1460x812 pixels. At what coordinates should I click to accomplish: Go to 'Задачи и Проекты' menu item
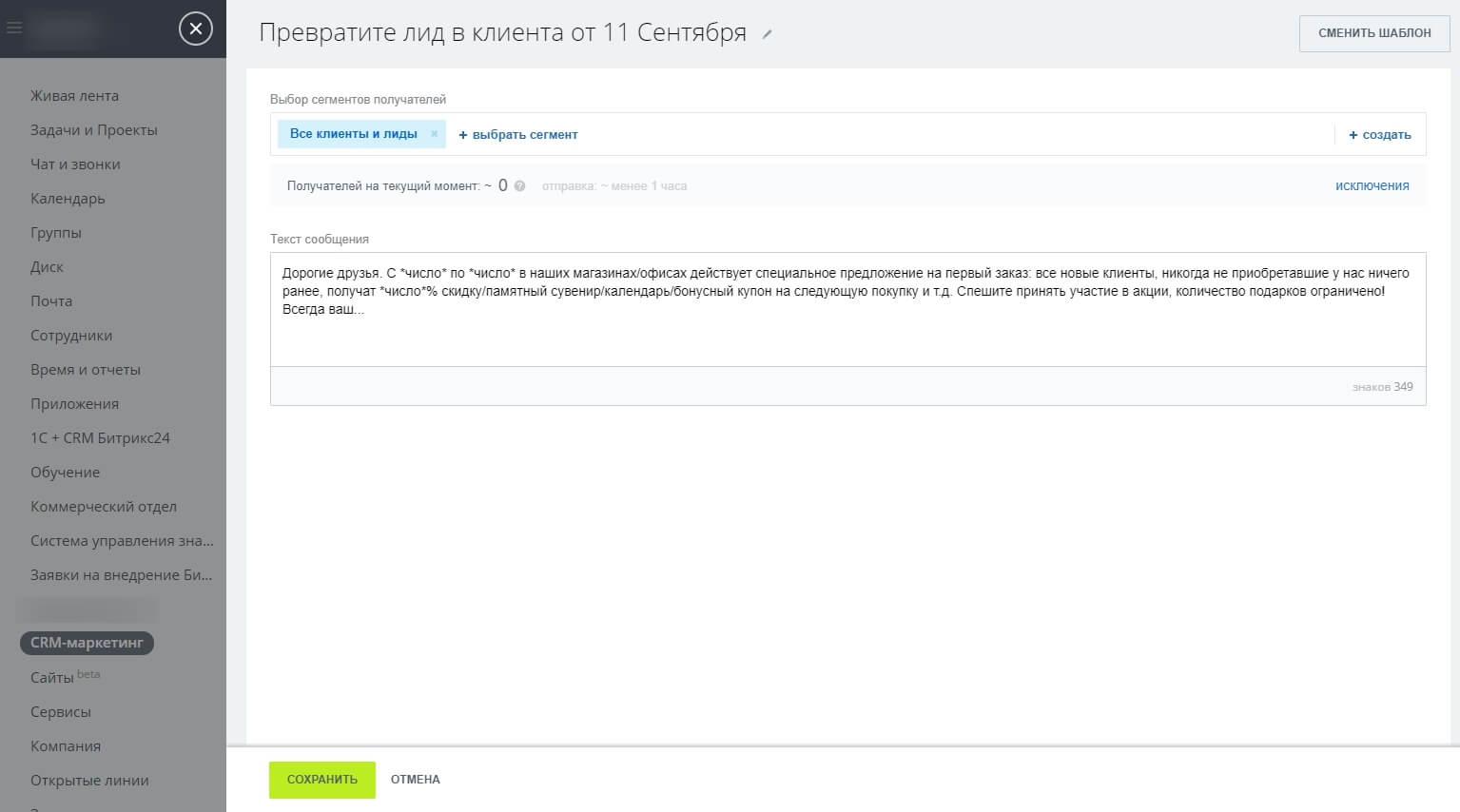93,130
